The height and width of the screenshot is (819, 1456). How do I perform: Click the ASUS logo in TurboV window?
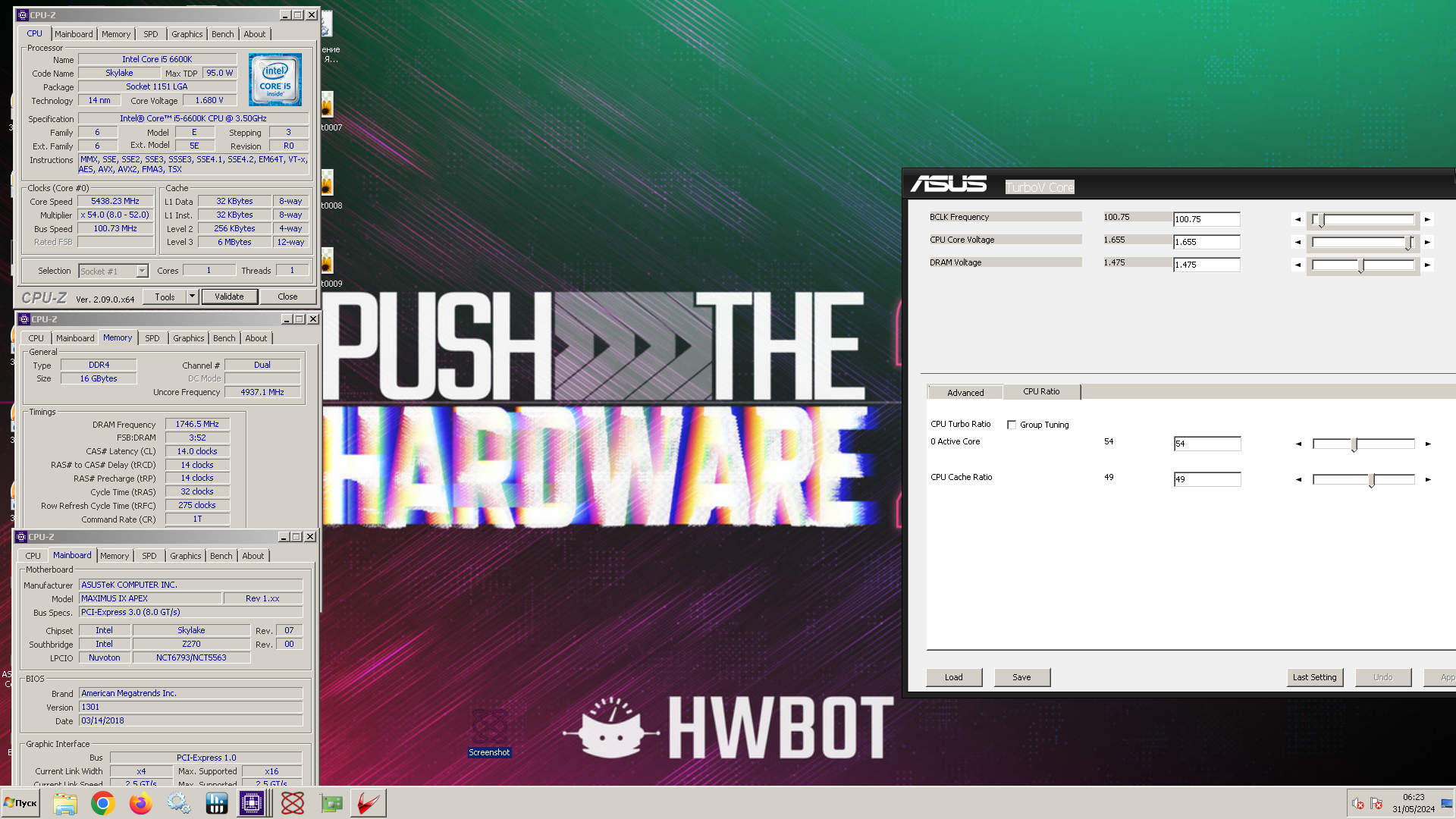coord(949,184)
